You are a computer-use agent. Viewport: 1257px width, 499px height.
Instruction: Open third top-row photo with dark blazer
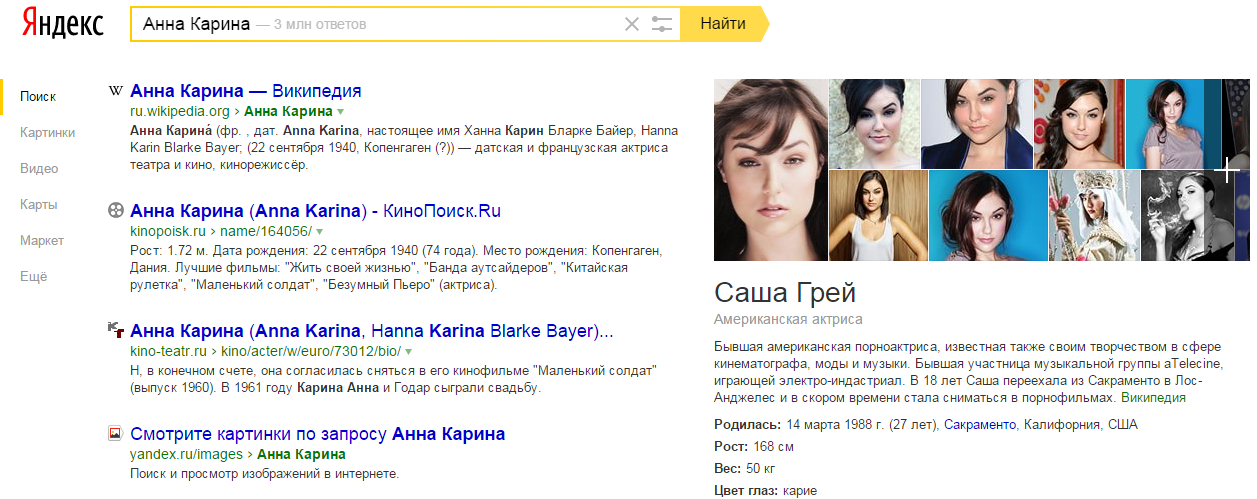click(977, 124)
